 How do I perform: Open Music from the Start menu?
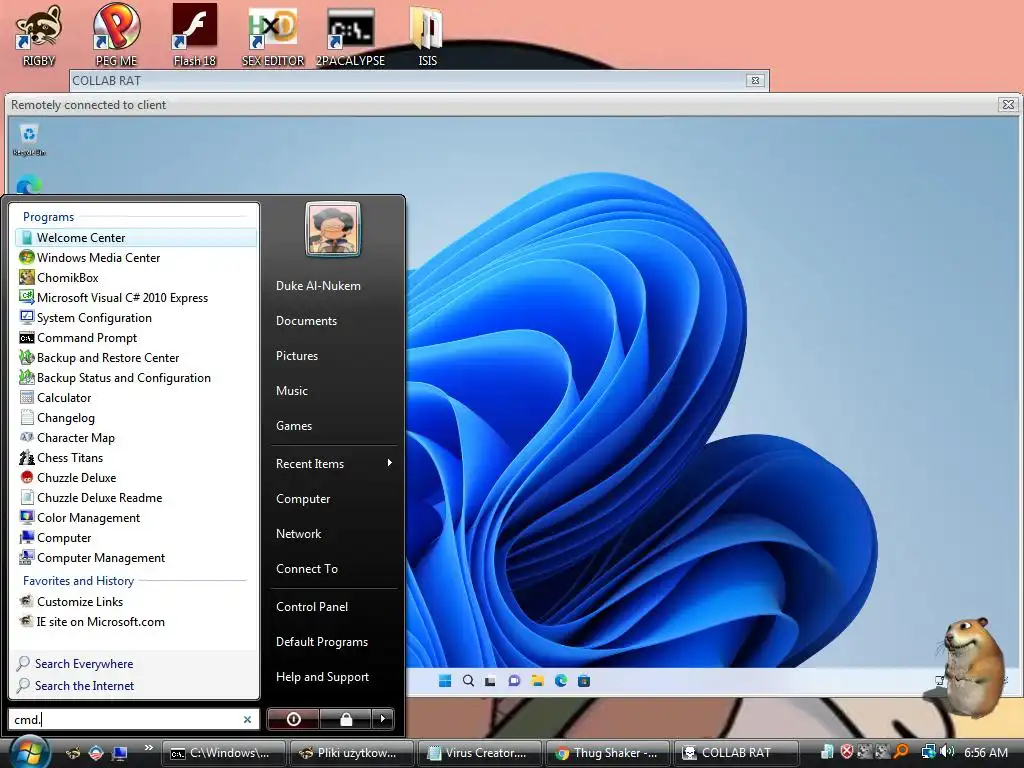click(291, 391)
